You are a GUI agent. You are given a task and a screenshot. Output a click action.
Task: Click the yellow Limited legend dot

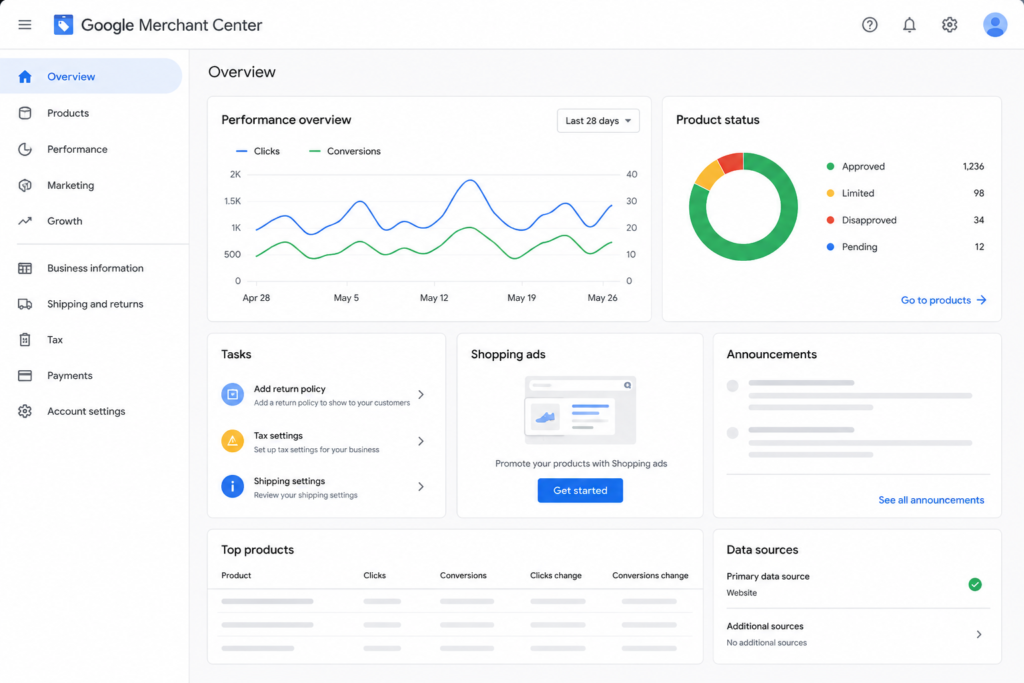click(830, 193)
